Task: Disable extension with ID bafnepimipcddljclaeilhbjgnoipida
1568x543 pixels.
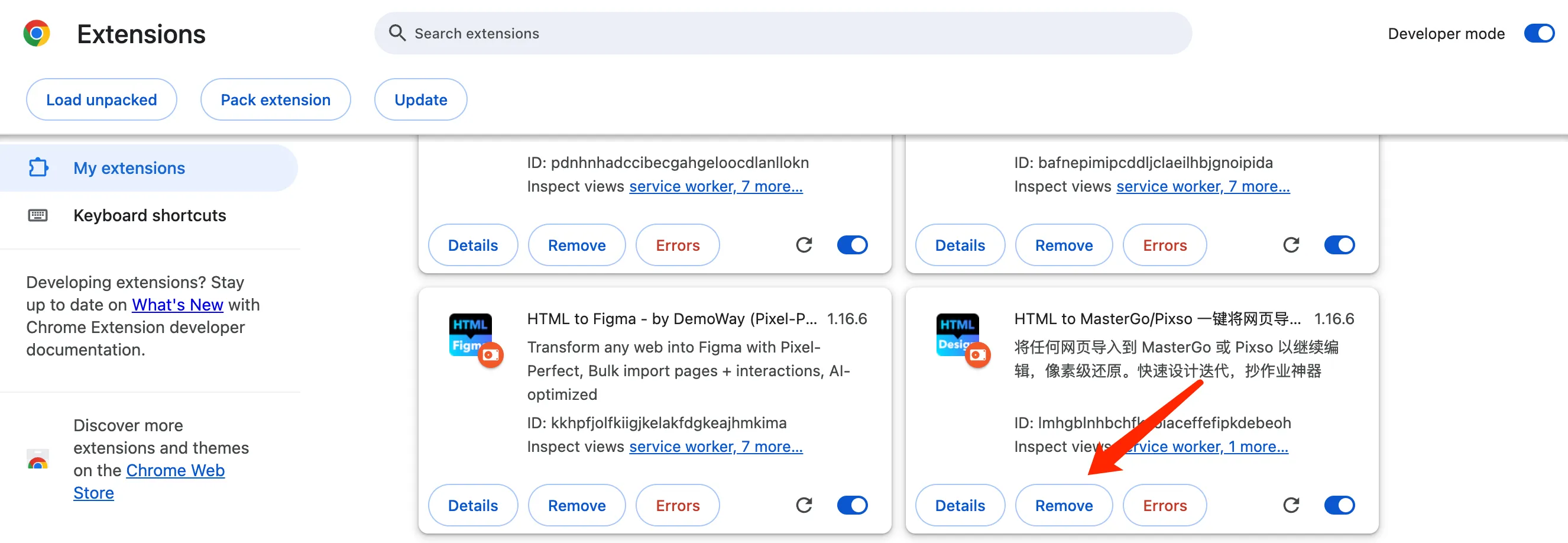Action: (1339, 245)
